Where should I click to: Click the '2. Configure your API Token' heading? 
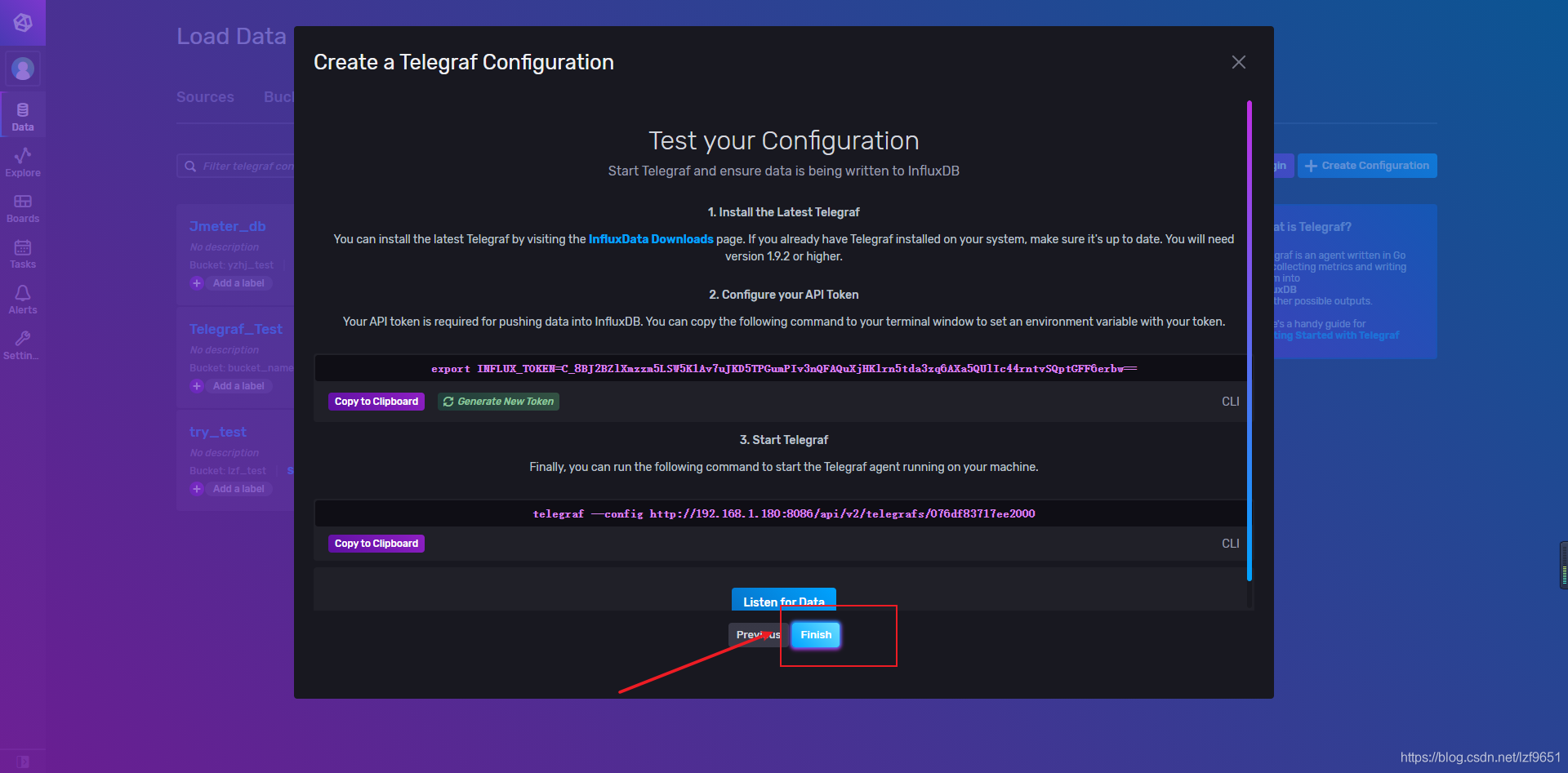(x=784, y=295)
